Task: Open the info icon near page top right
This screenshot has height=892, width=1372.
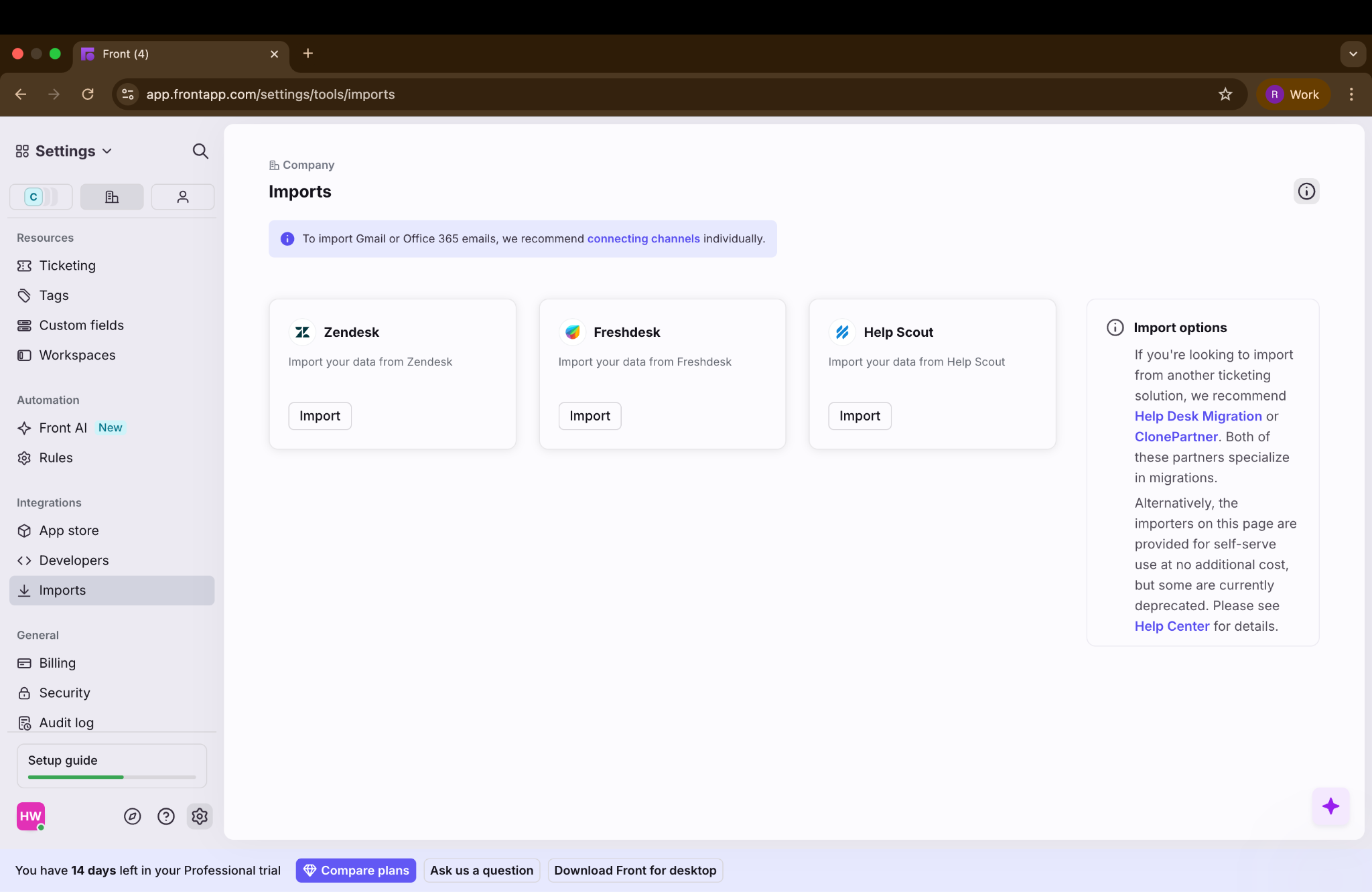Action: point(1305,192)
